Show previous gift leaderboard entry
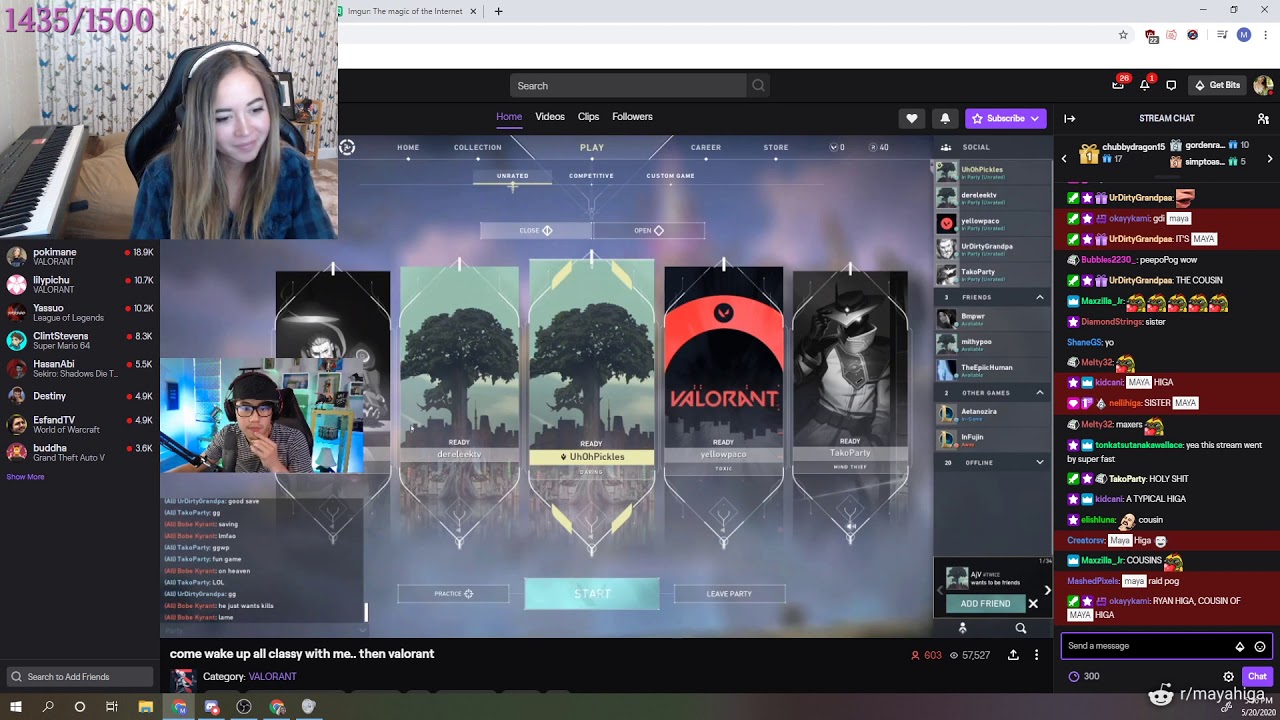This screenshot has width=1280, height=720. click(1064, 158)
